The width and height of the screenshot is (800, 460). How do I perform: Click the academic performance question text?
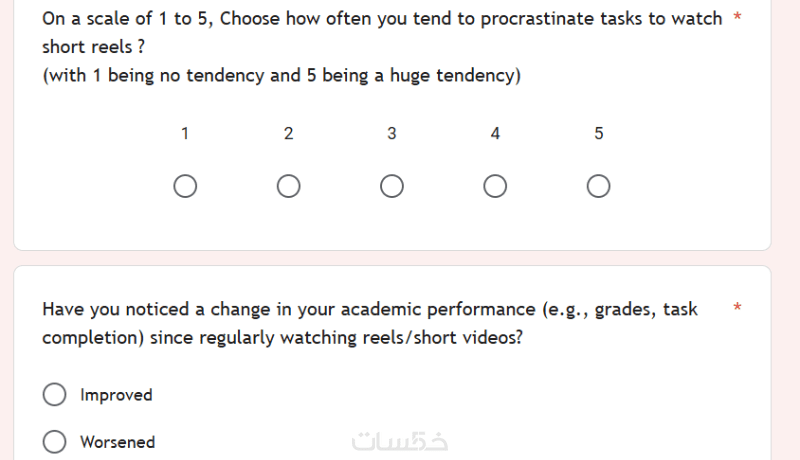pos(370,310)
